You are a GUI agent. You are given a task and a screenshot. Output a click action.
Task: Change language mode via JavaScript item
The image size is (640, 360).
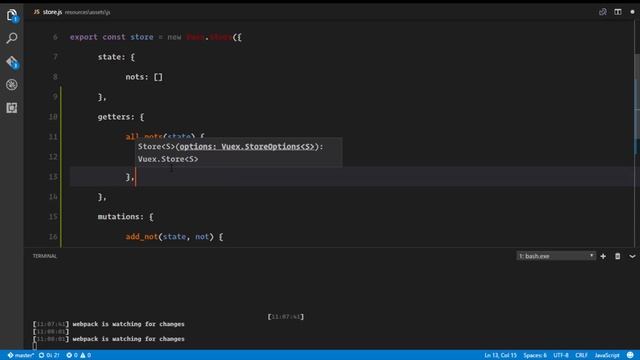607,355
